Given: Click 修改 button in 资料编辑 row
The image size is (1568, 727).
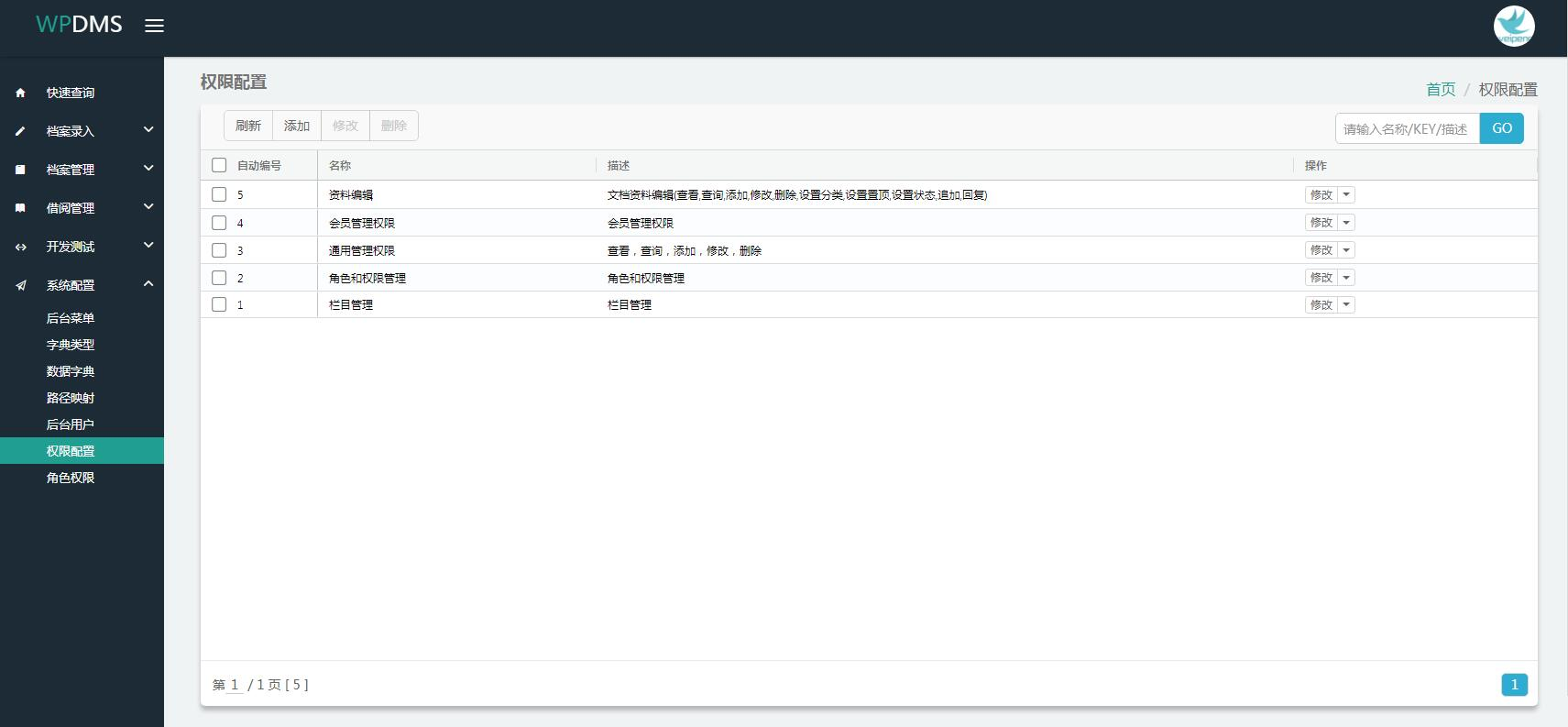Looking at the screenshot, I should 1321,194.
